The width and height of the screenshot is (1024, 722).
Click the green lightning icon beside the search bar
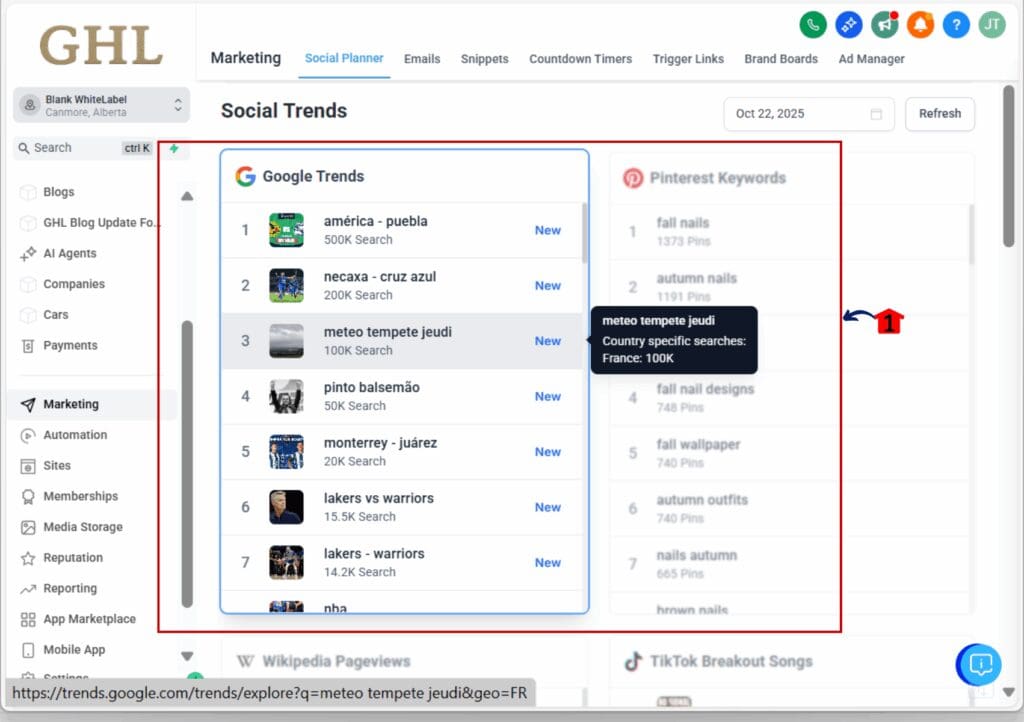173,148
